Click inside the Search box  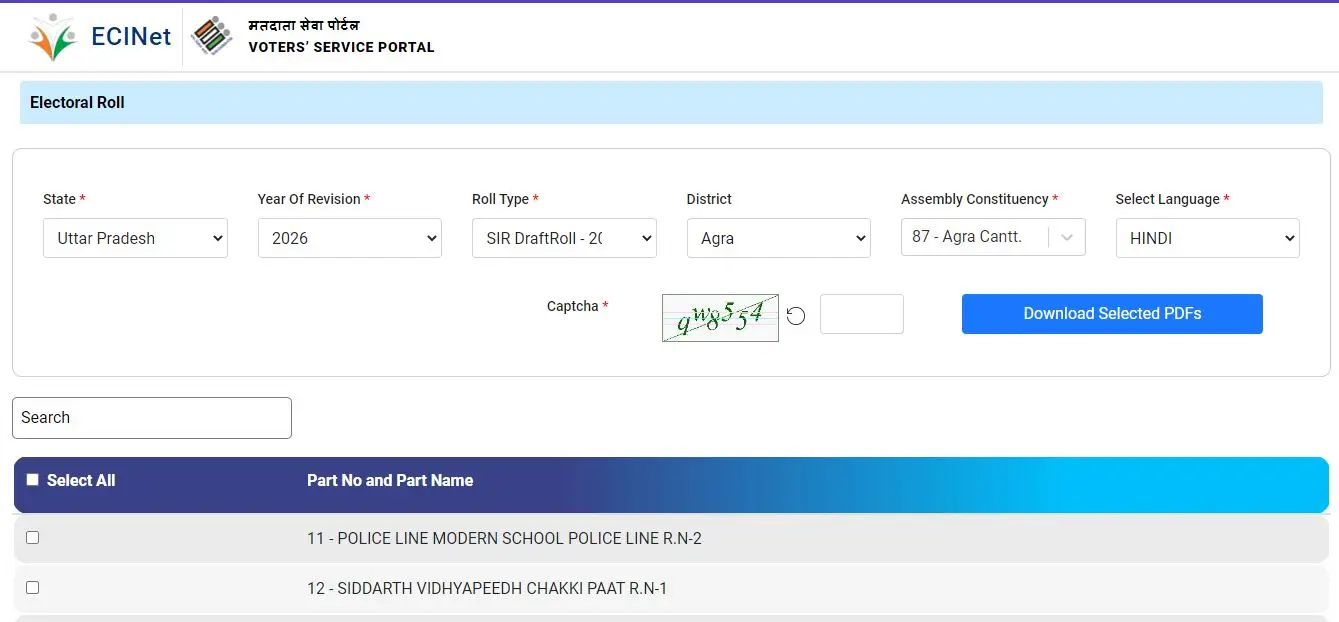151,418
